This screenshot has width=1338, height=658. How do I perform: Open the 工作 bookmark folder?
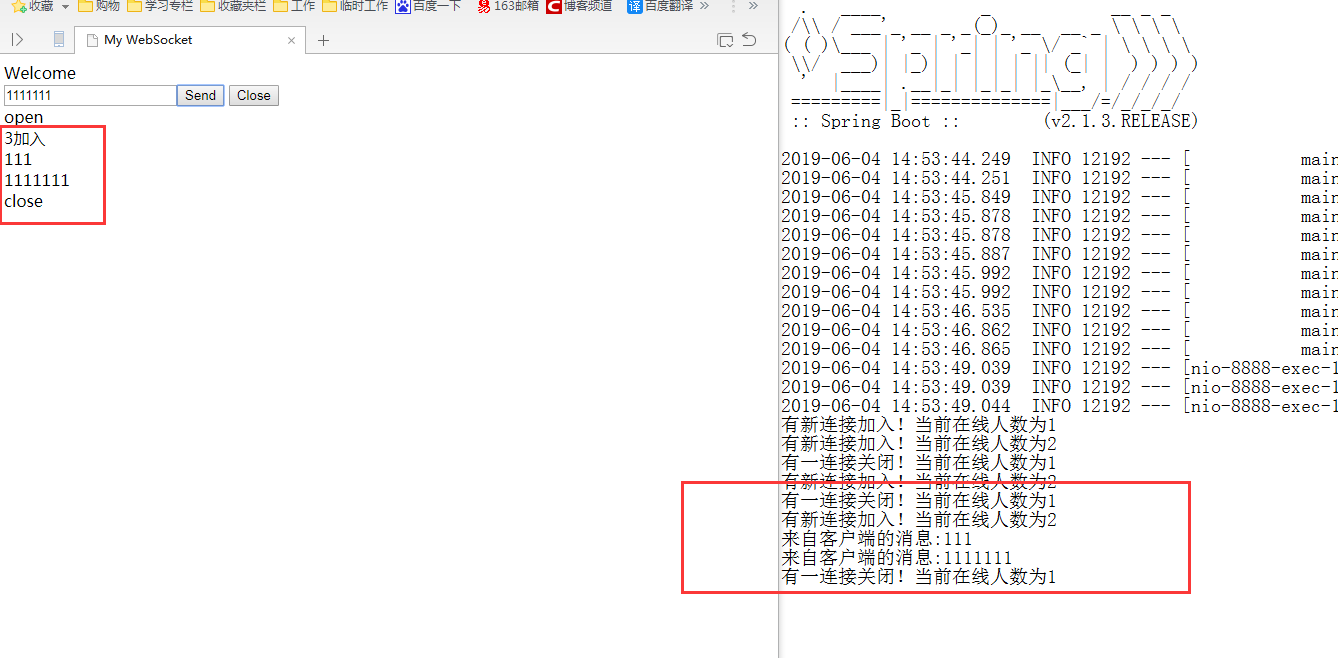coord(294,6)
